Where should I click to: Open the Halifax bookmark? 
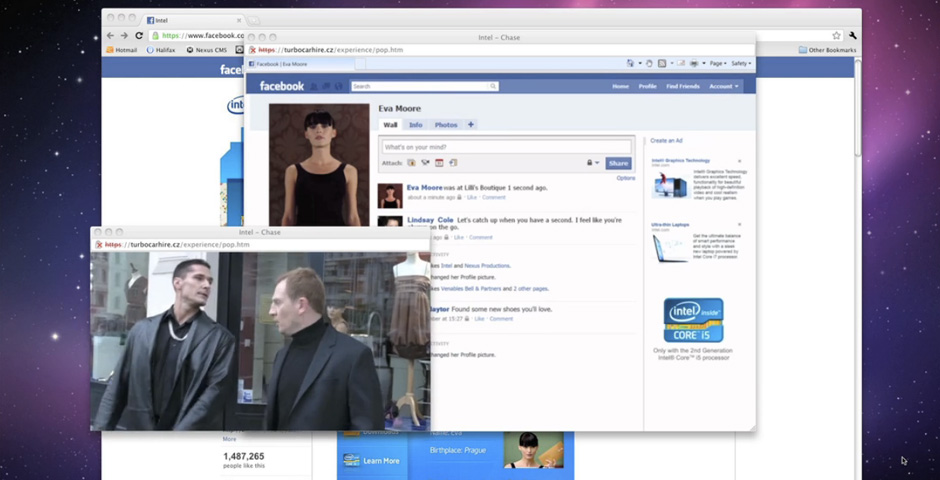pyautogui.click(x=161, y=50)
